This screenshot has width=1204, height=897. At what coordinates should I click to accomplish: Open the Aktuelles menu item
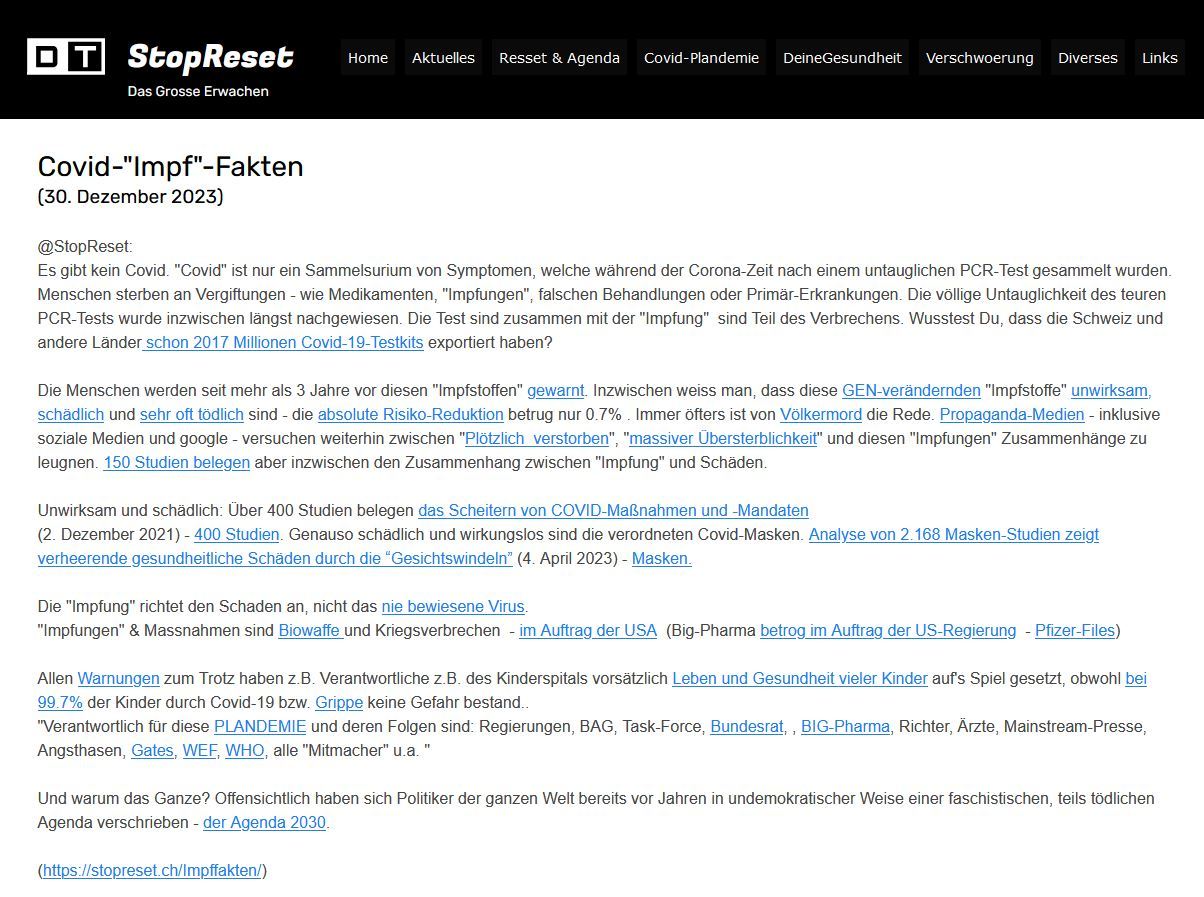coord(443,58)
